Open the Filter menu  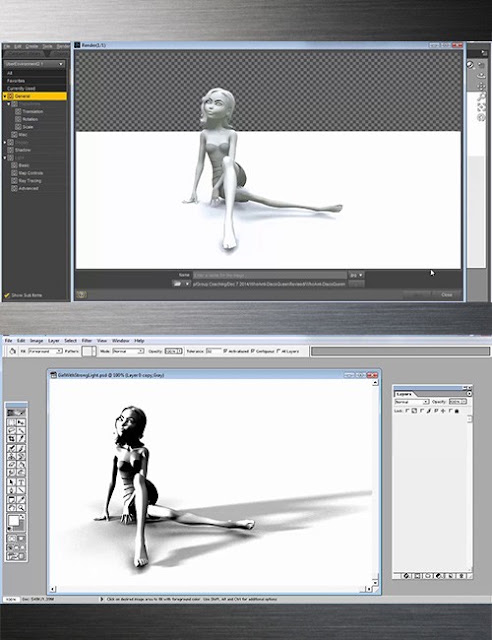87,340
